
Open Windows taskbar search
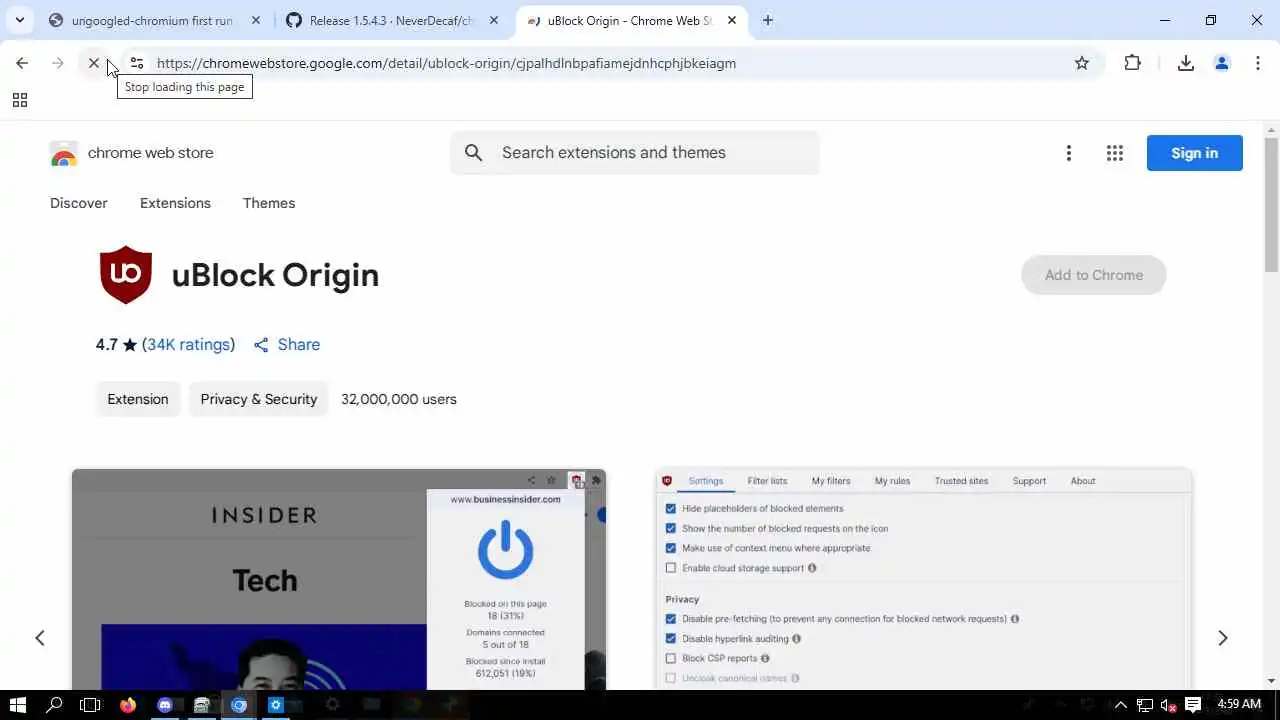[x=54, y=705]
